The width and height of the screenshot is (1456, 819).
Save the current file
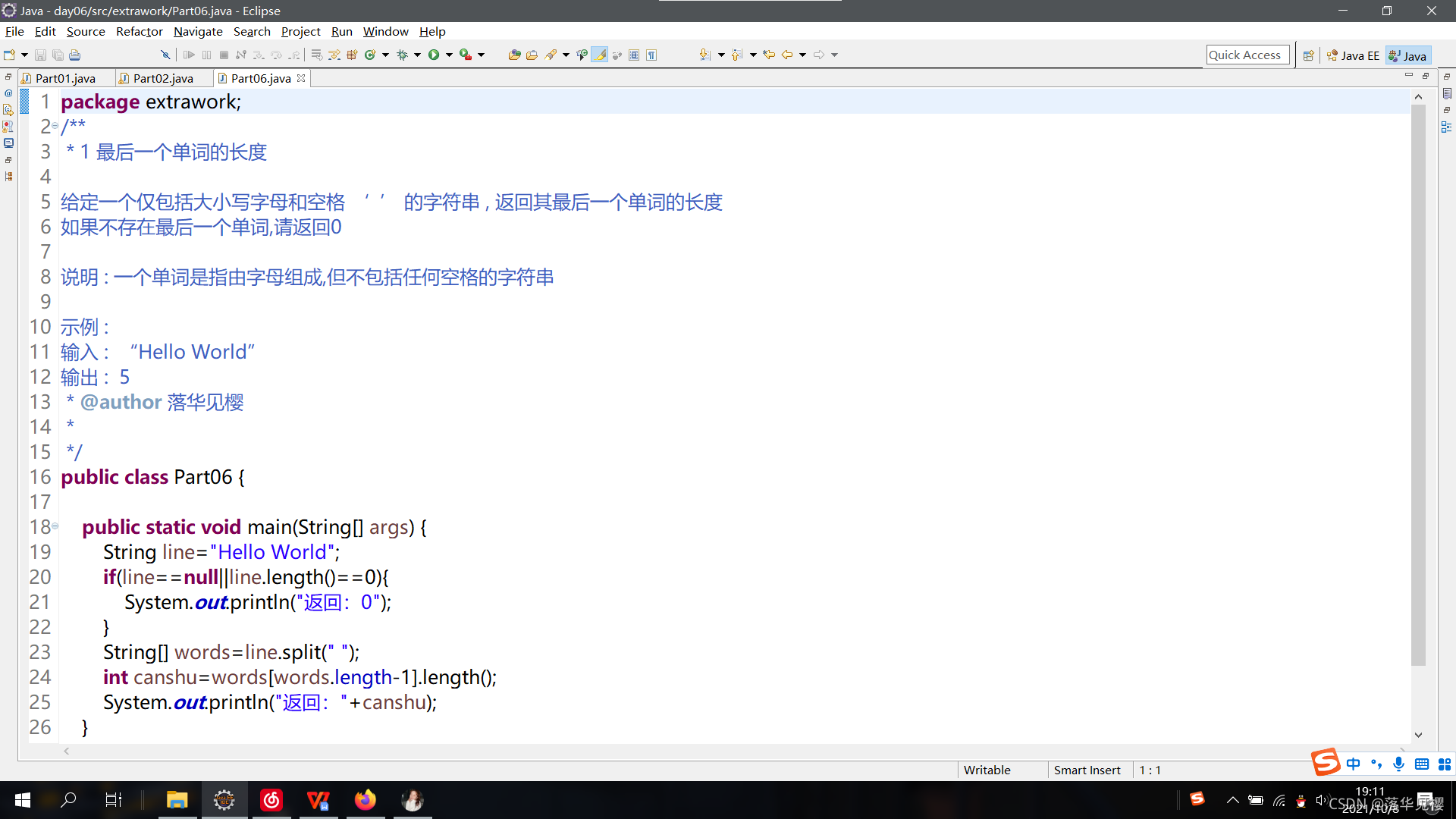(42, 55)
